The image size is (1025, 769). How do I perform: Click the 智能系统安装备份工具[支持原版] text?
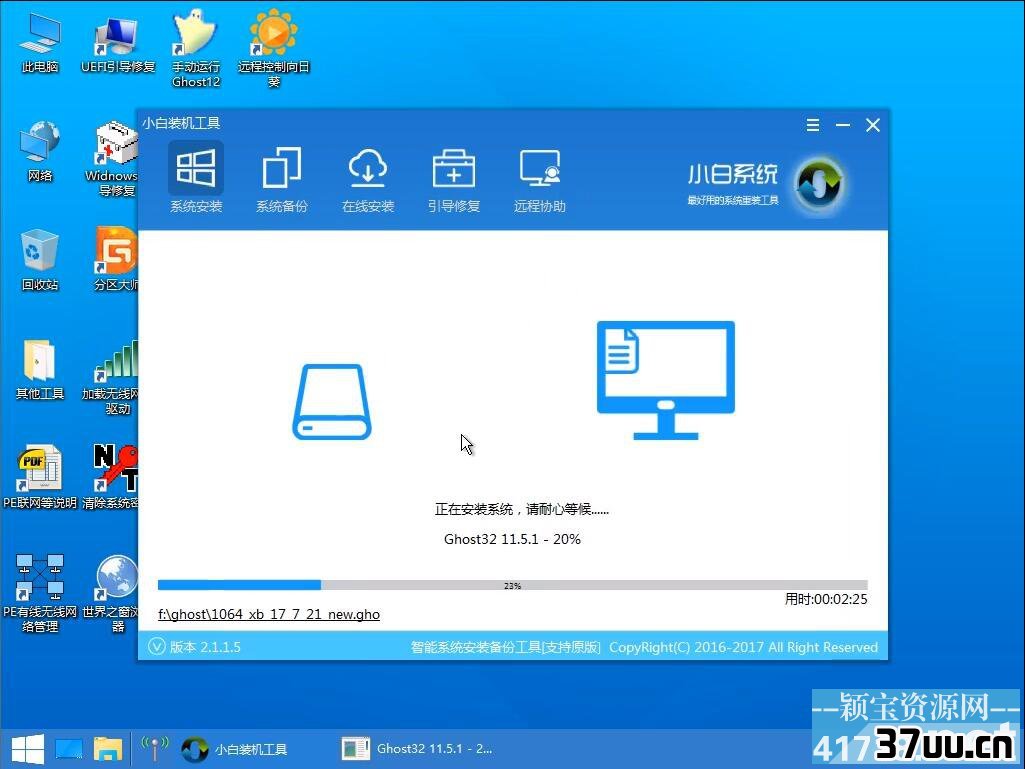505,647
